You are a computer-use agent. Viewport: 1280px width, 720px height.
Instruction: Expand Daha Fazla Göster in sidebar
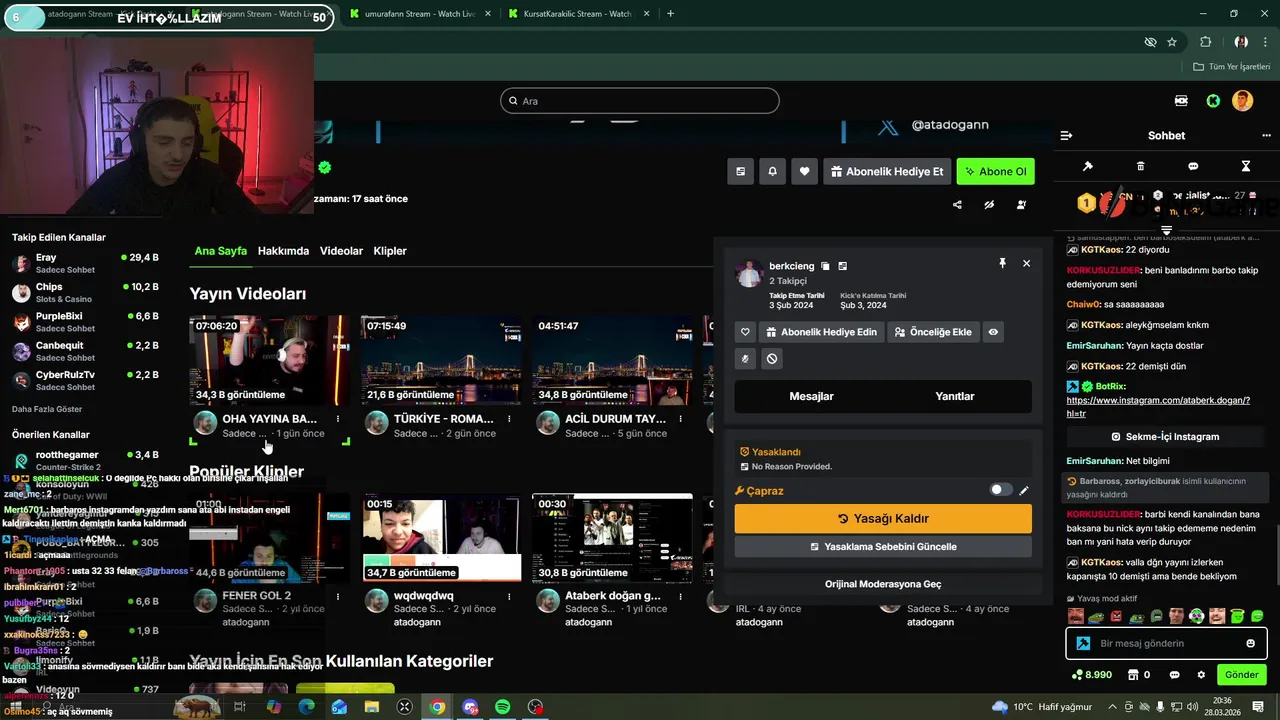[x=47, y=409]
